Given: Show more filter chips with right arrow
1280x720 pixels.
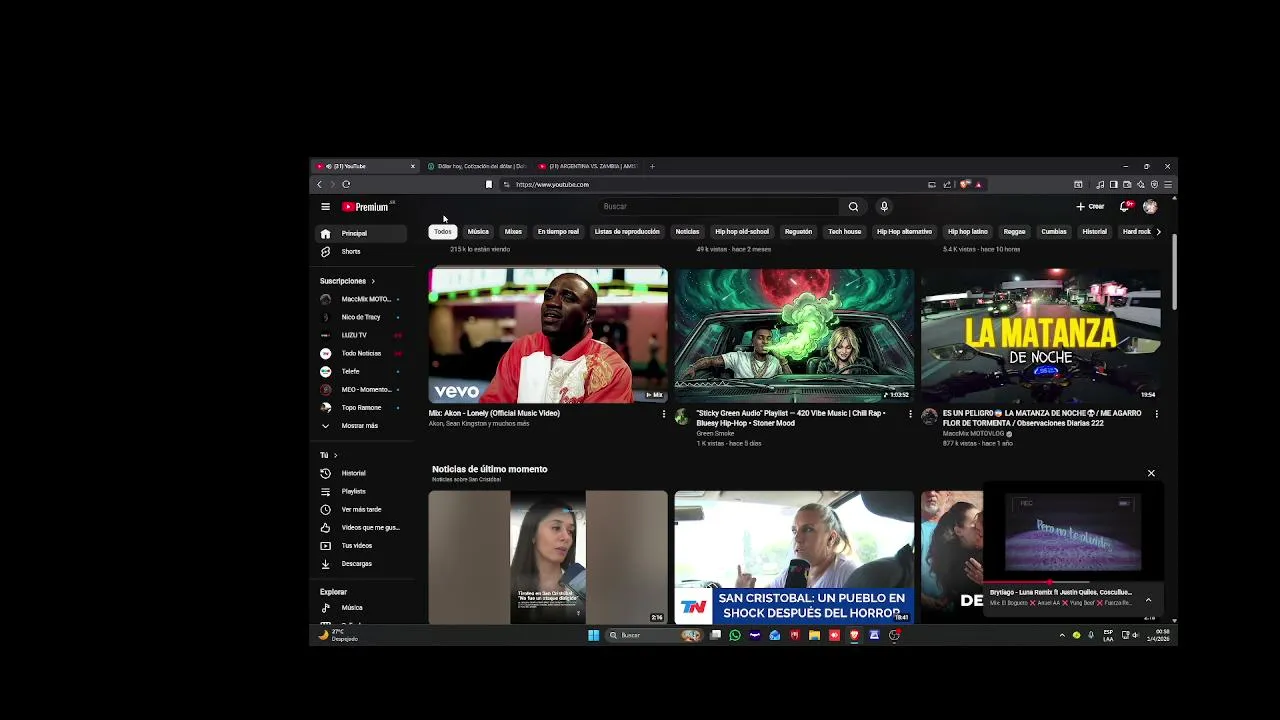Looking at the screenshot, I should [1158, 232].
